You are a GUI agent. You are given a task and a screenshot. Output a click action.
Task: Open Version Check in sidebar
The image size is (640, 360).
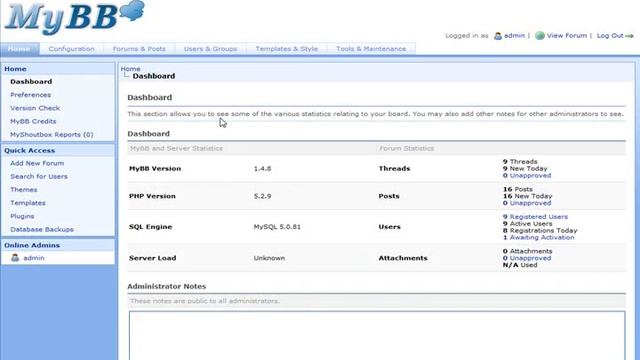(35, 108)
